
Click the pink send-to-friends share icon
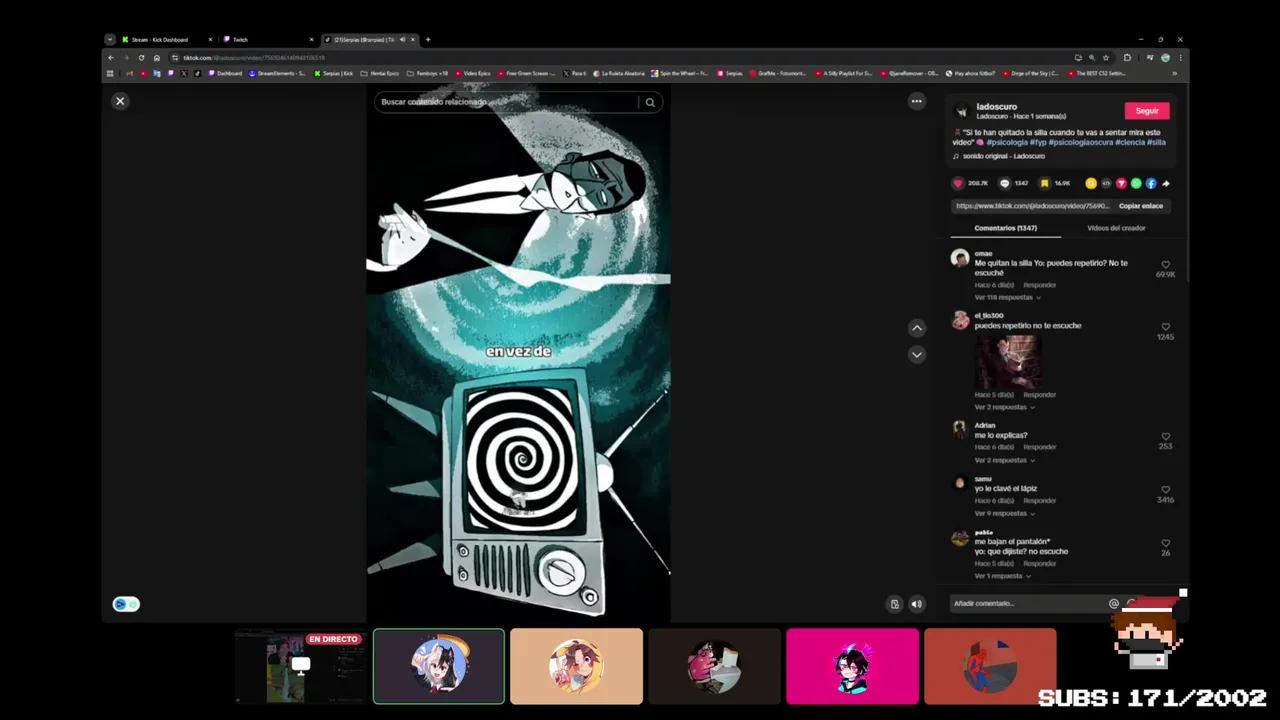(x=1121, y=183)
